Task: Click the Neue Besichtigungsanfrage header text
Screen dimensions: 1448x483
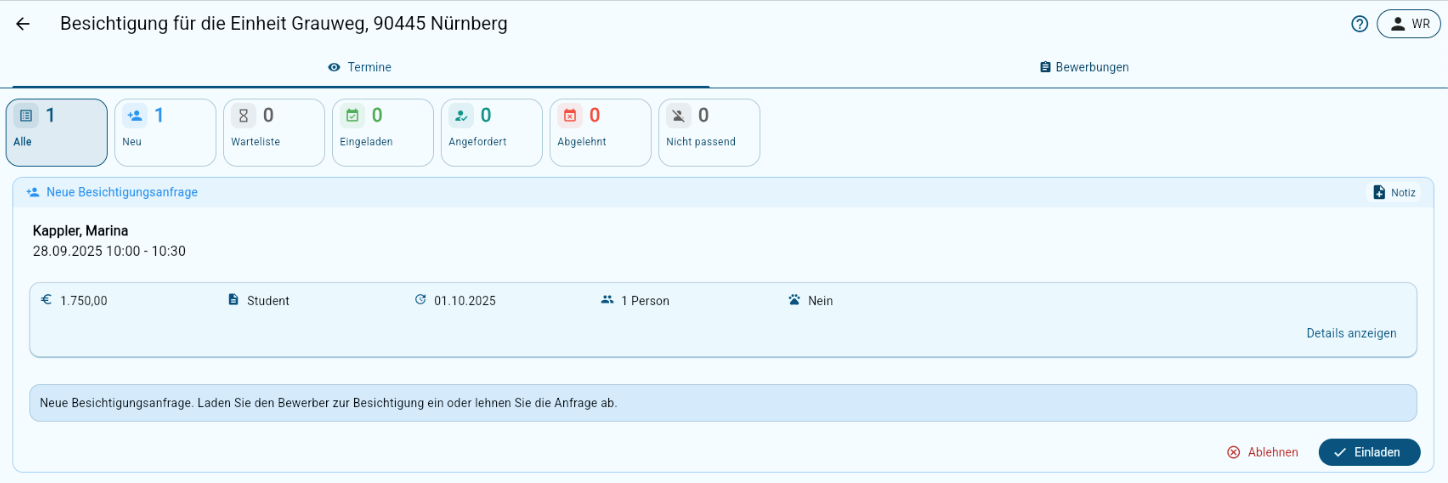Action: click(x=122, y=192)
